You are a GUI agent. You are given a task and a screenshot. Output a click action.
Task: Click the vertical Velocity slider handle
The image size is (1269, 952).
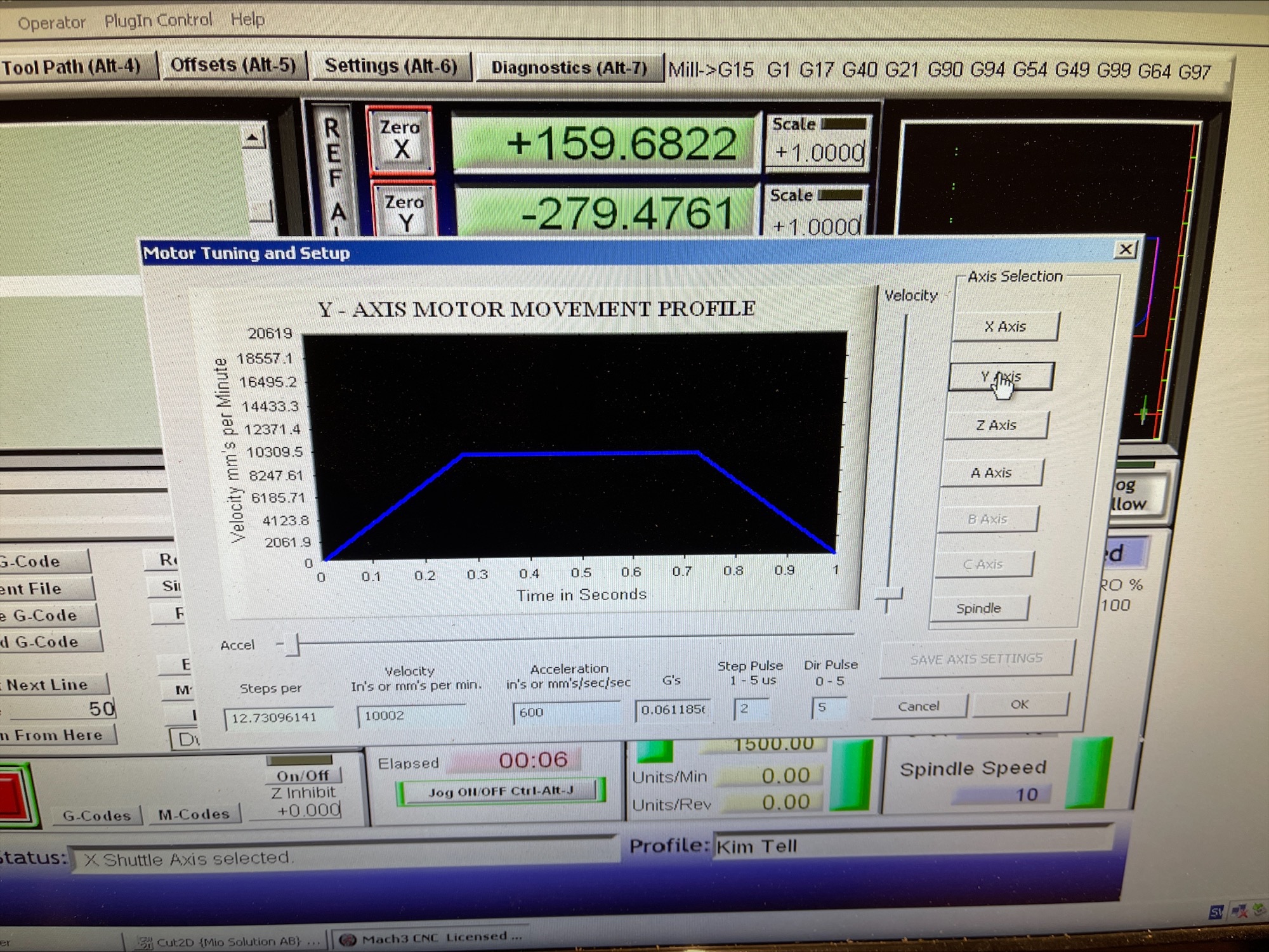[x=889, y=594]
